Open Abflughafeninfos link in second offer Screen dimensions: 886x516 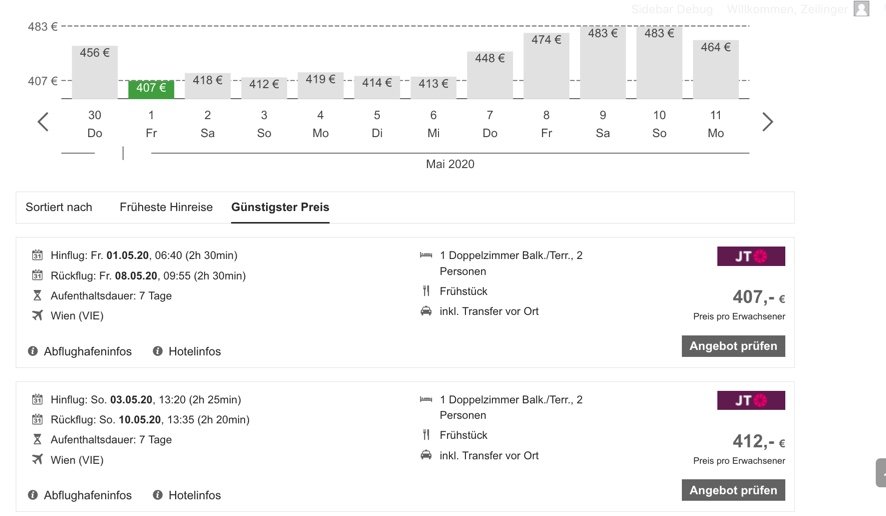pyautogui.click(x=87, y=495)
